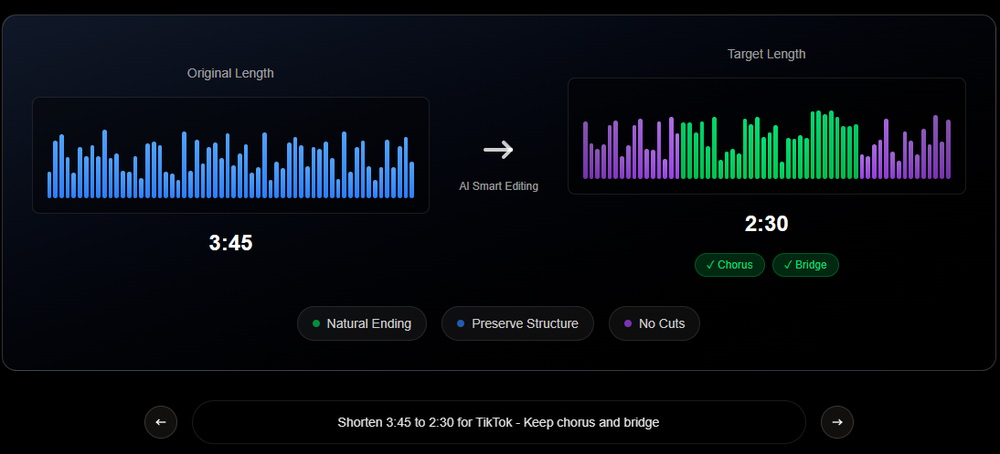Click the 2:30 target duration value

767,224
